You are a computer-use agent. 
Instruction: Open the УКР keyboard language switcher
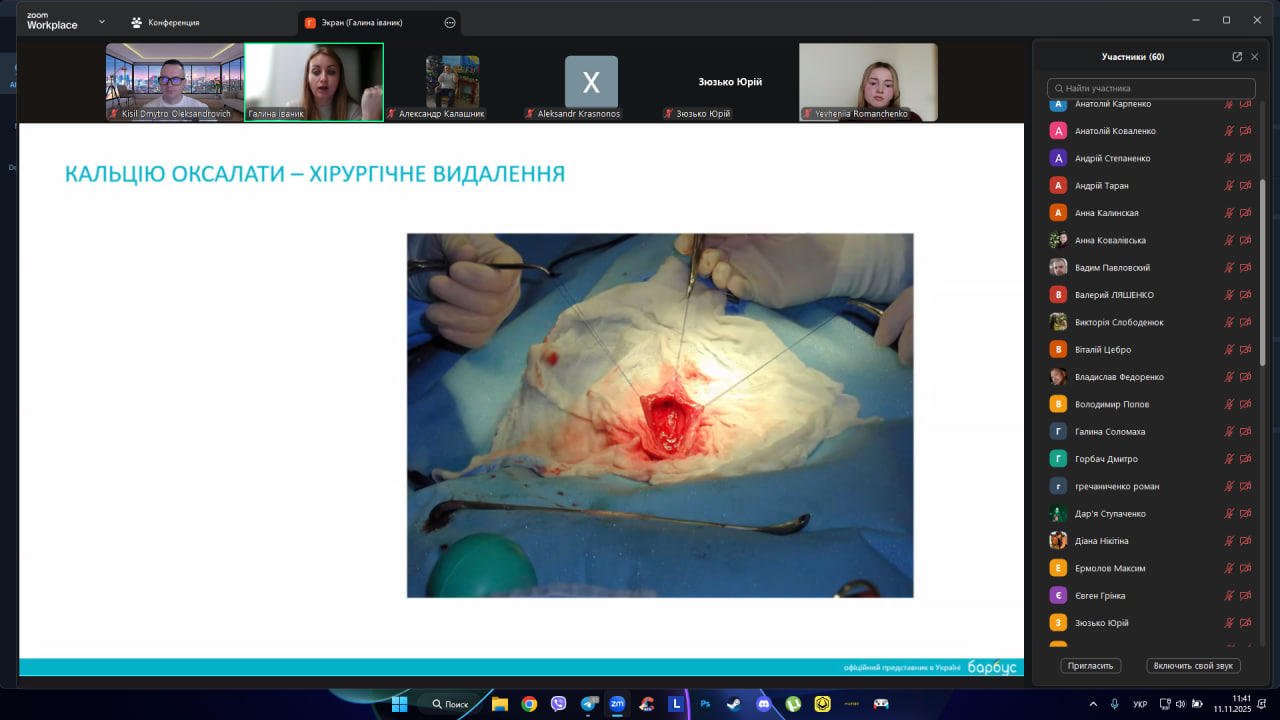click(1140, 704)
